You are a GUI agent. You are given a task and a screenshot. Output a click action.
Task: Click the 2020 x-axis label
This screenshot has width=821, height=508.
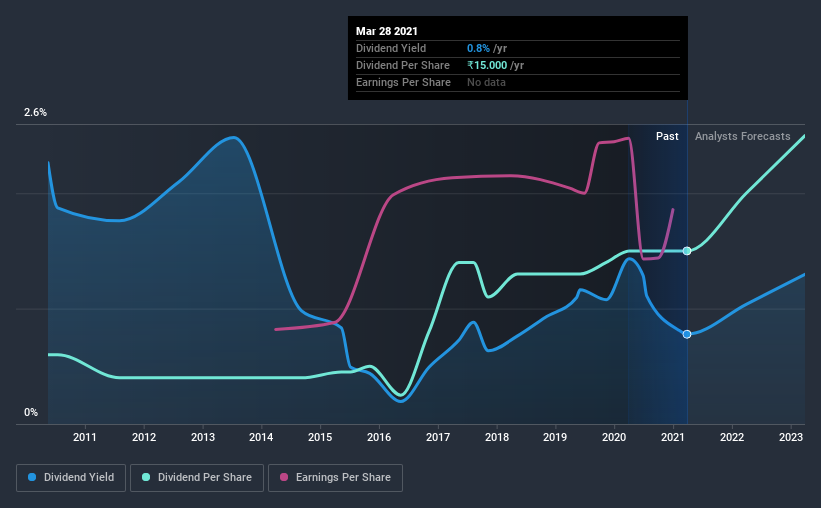click(614, 437)
